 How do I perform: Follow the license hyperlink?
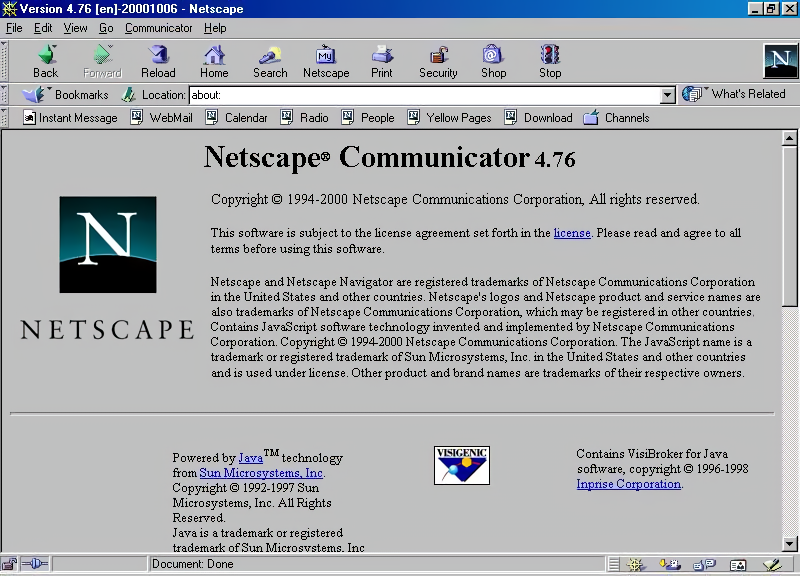572,233
